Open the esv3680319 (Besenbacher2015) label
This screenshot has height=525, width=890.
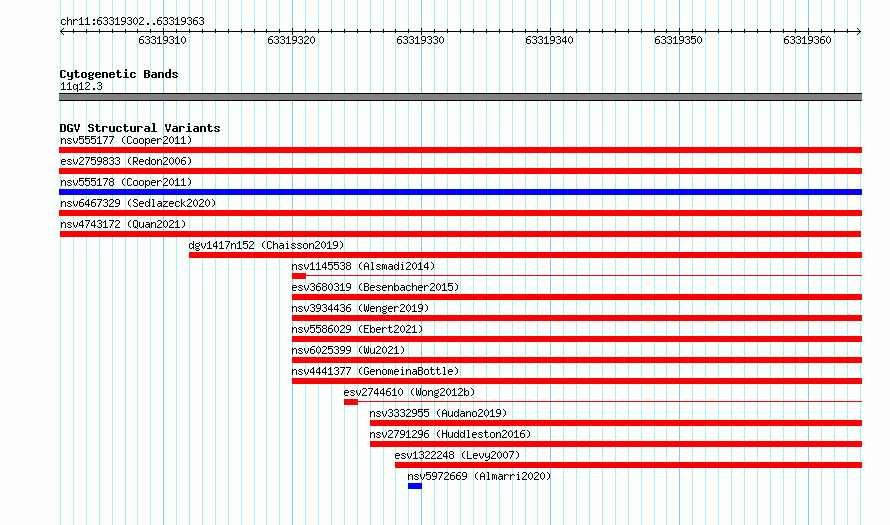point(375,287)
